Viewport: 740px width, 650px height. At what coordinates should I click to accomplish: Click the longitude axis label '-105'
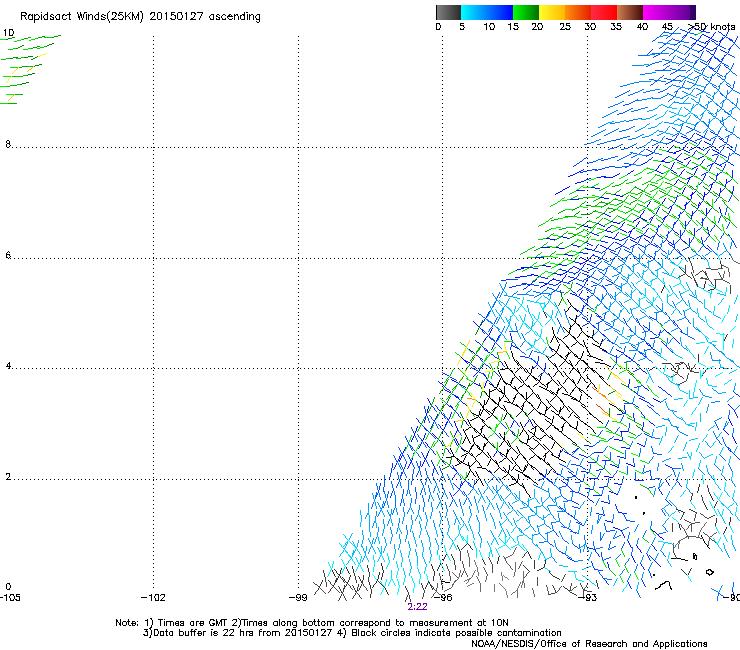10,598
